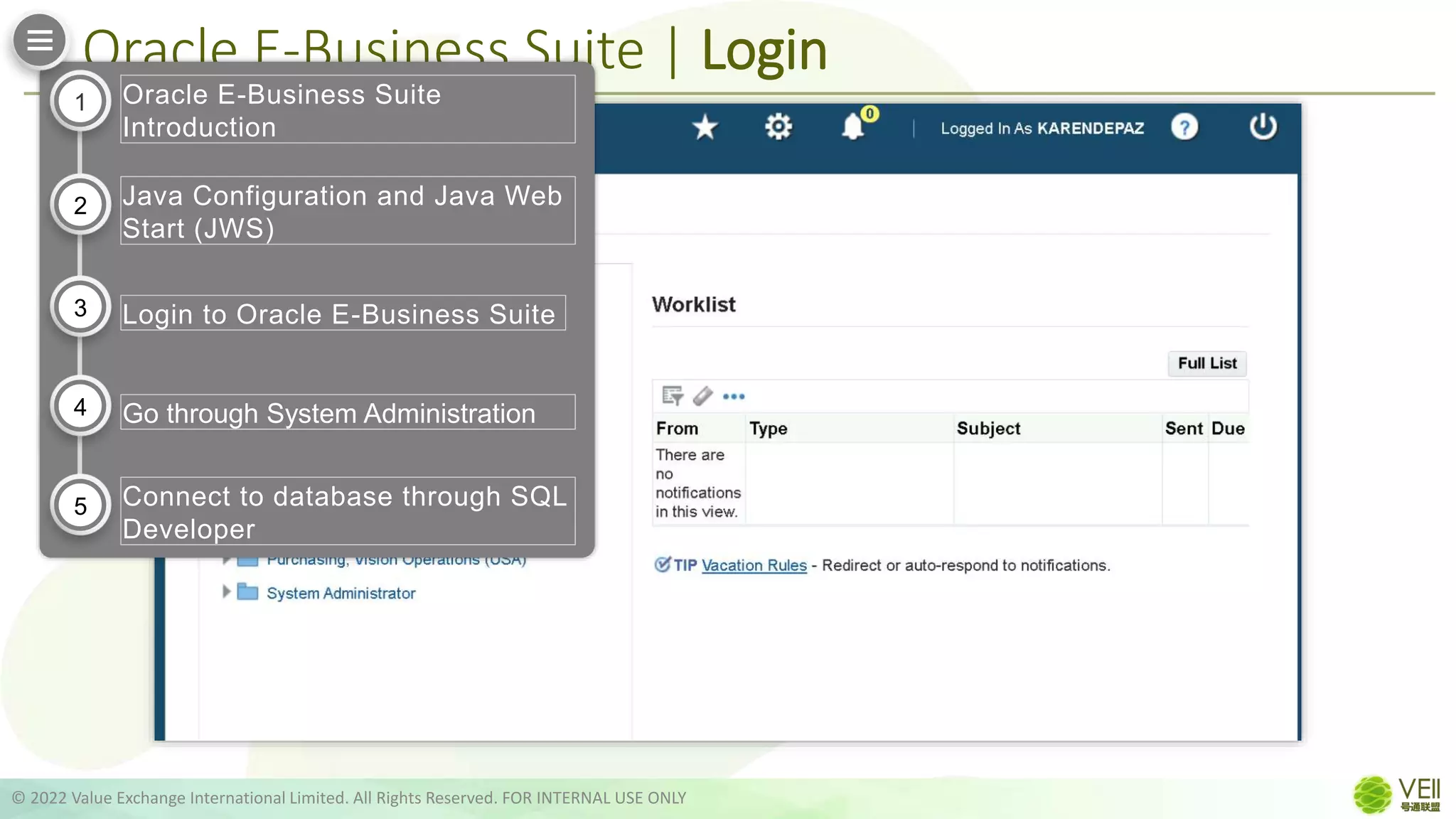Image resolution: width=1456 pixels, height=819 pixels.
Task: Click the 'There are no notifications' cell
Action: point(698,483)
